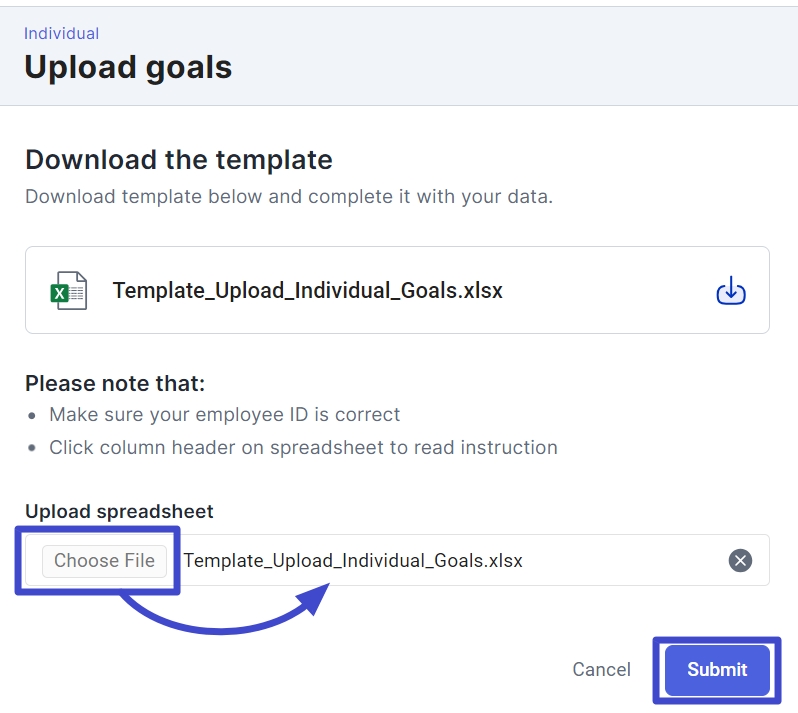The image size is (798, 713).
Task: Submit the uploaded goals spreadsheet
Action: coord(717,669)
